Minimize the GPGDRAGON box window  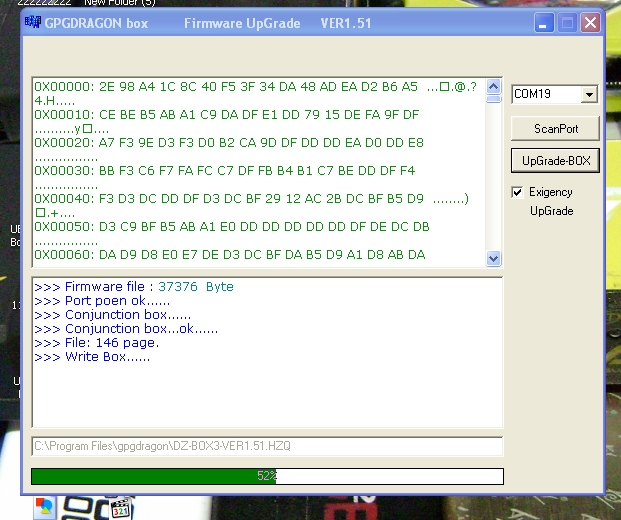coord(544,23)
